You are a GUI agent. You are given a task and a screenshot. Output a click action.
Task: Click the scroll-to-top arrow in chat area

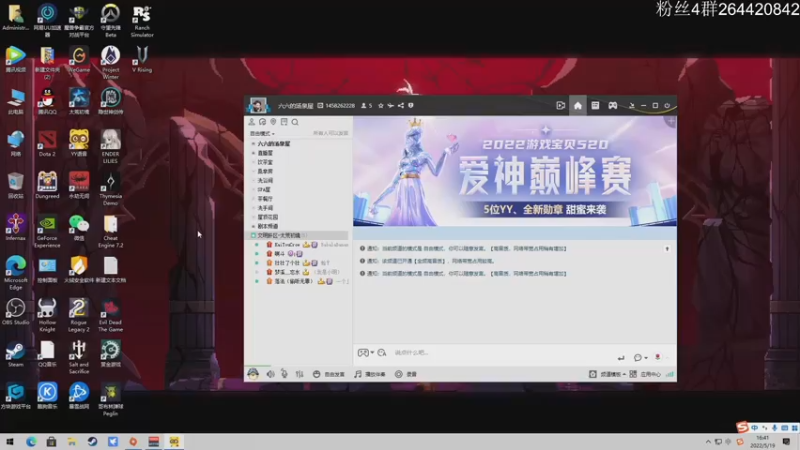(667, 249)
